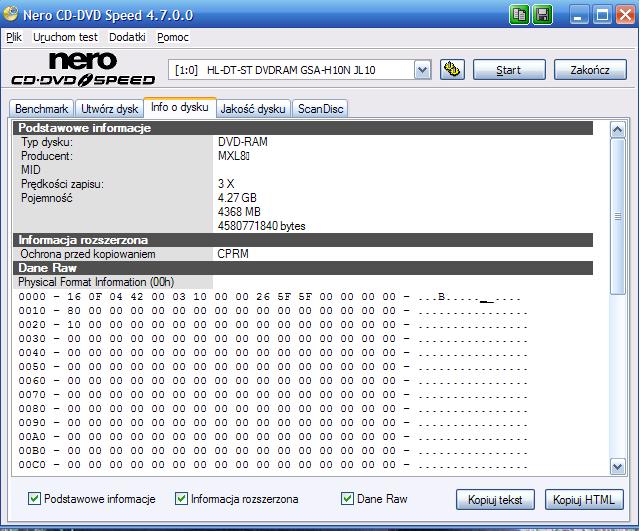
Task: Open the Dodatki menu
Action: coord(127,37)
